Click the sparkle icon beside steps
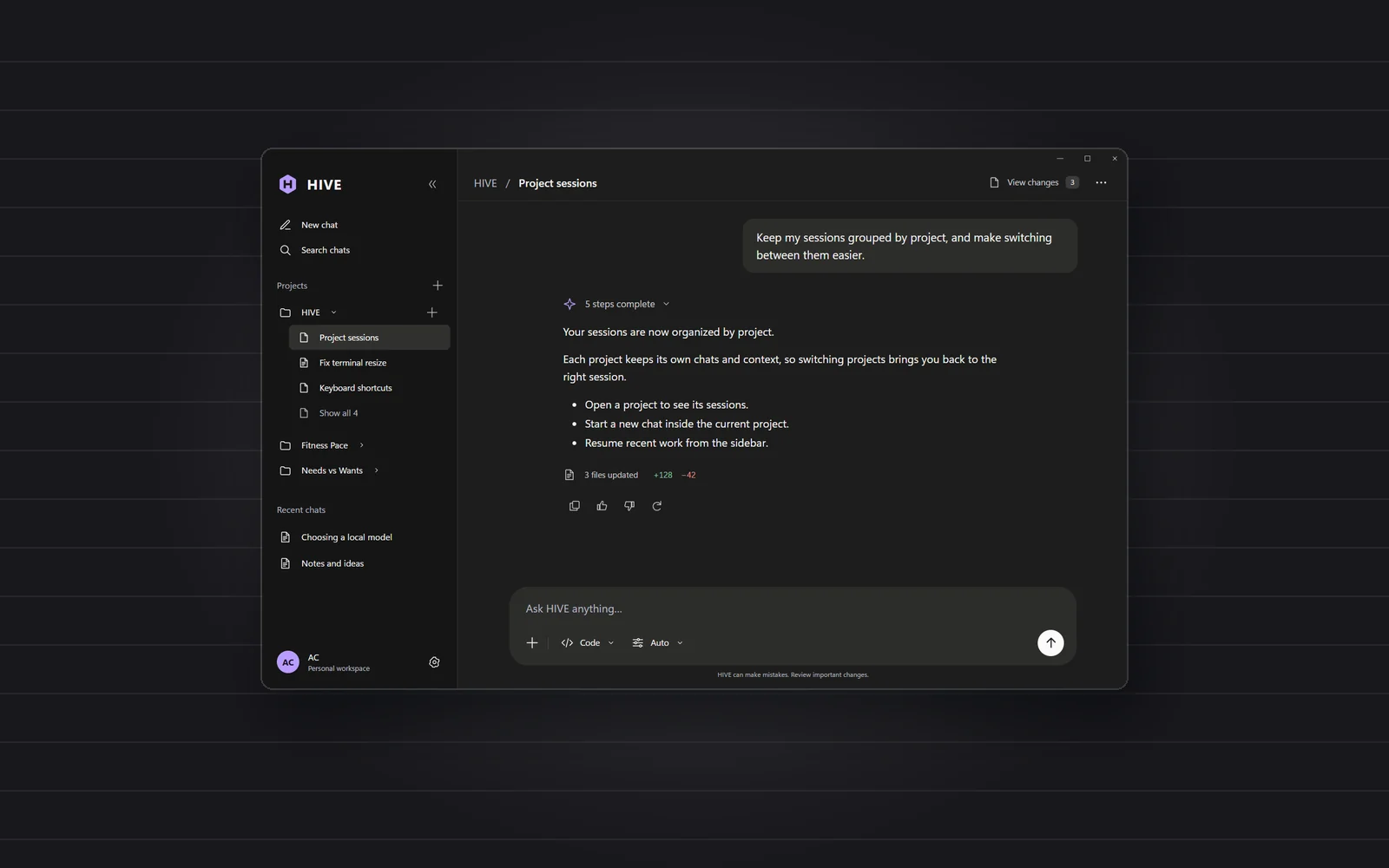The width and height of the screenshot is (1389, 868). click(569, 304)
